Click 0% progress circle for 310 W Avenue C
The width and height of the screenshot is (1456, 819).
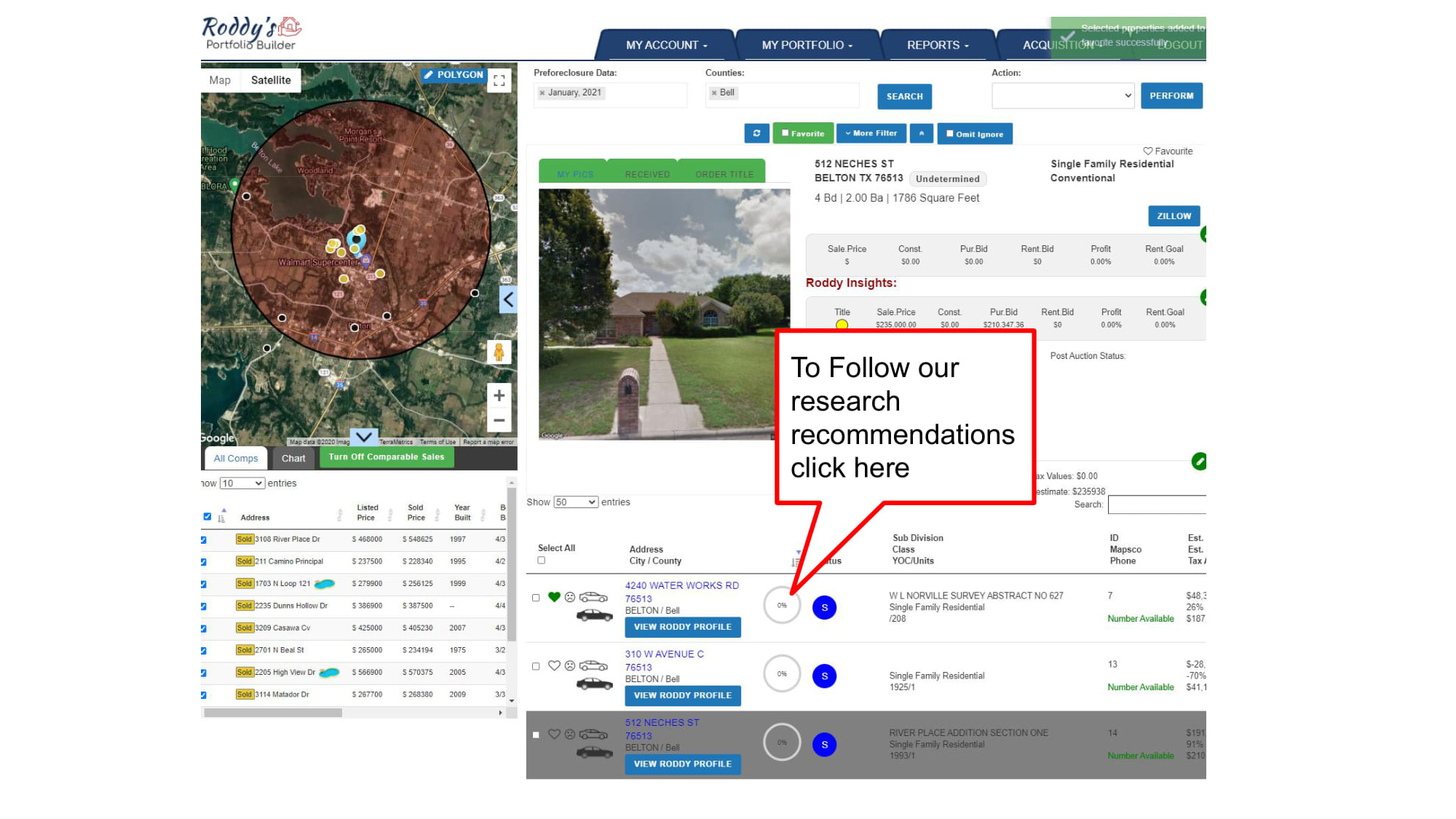pyautogui.click(x=782, y=673)
